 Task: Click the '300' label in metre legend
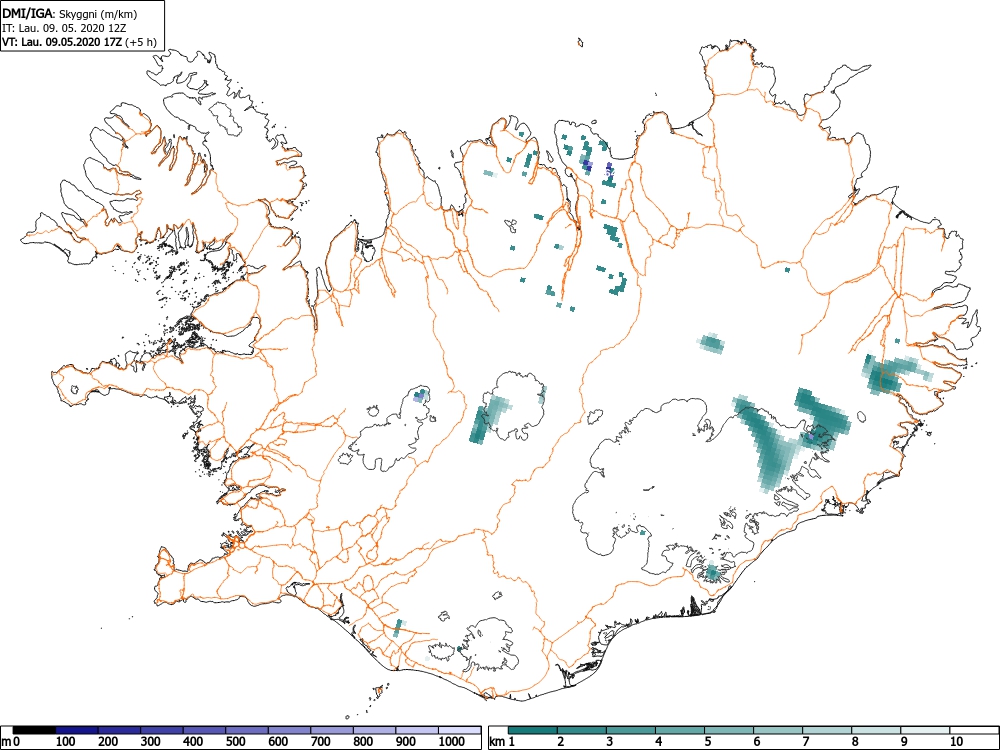(x=151, y=742)
